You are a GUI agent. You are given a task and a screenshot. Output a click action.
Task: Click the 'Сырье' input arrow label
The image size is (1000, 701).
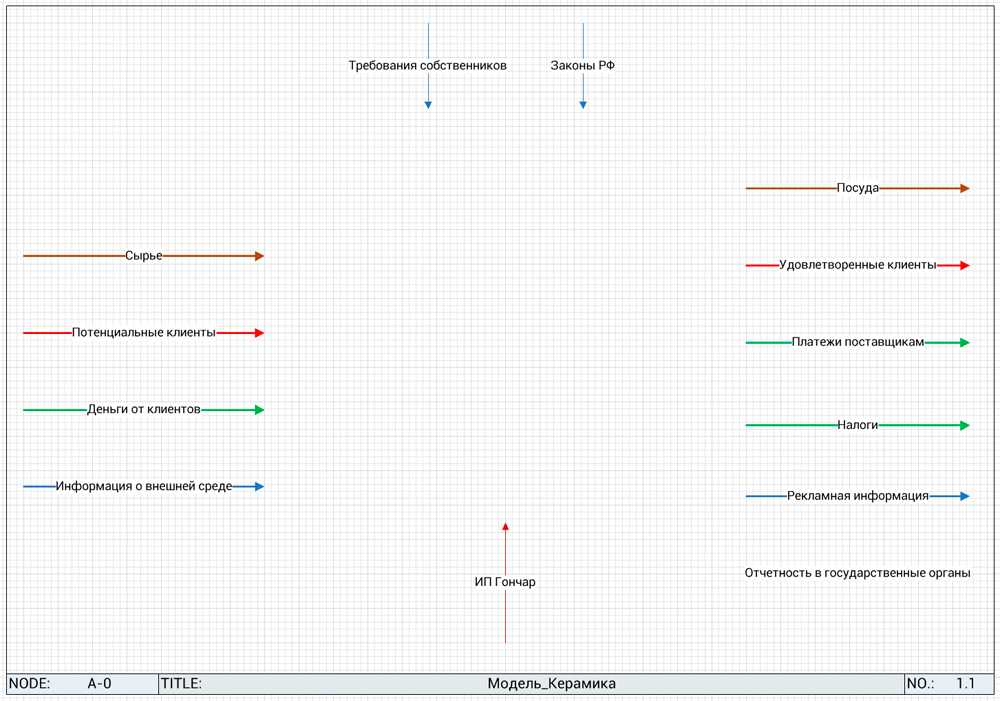[x=143, y=256]
